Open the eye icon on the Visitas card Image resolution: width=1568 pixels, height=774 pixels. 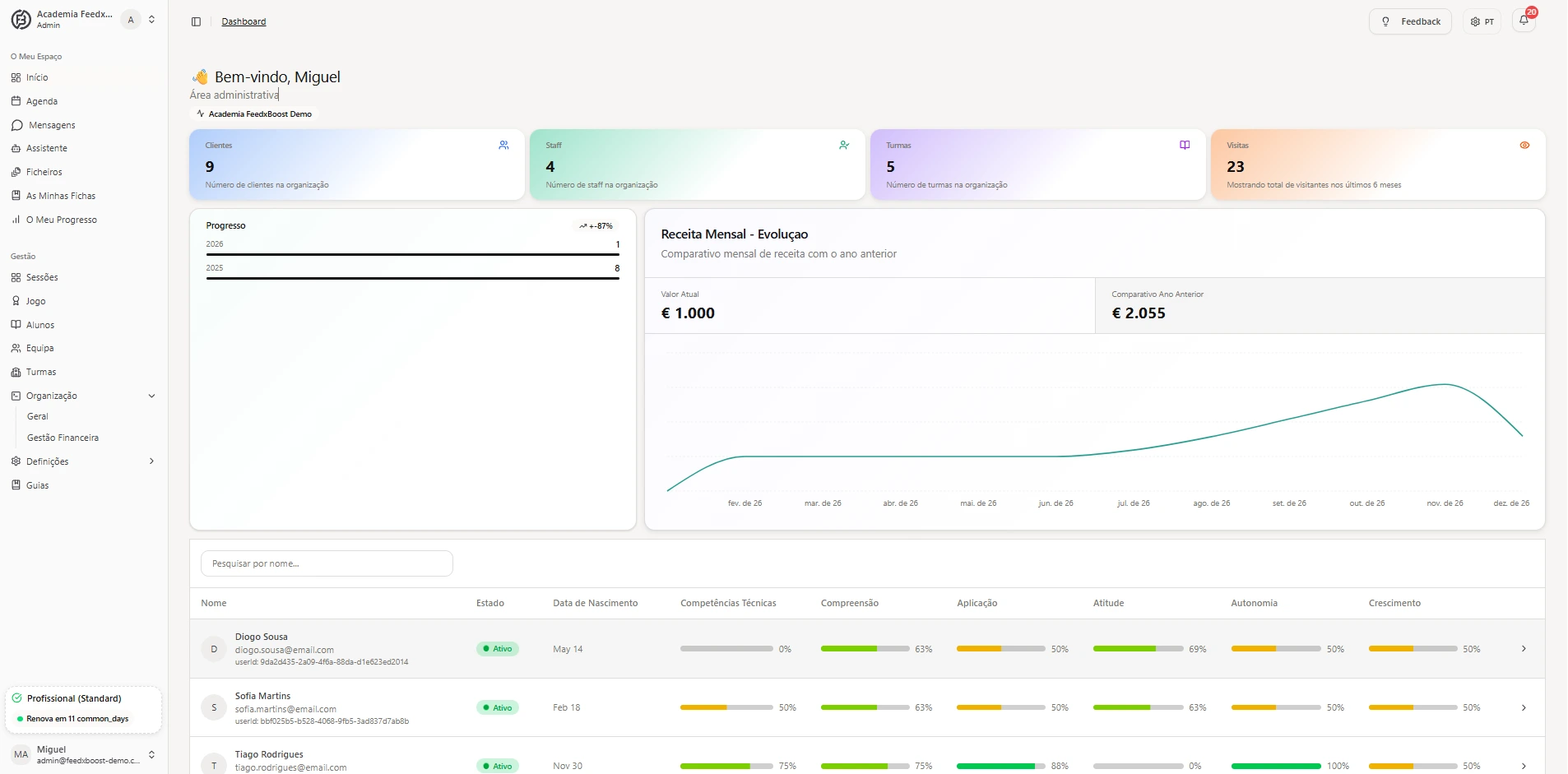pyautogui.click(x=1525, y=145)
